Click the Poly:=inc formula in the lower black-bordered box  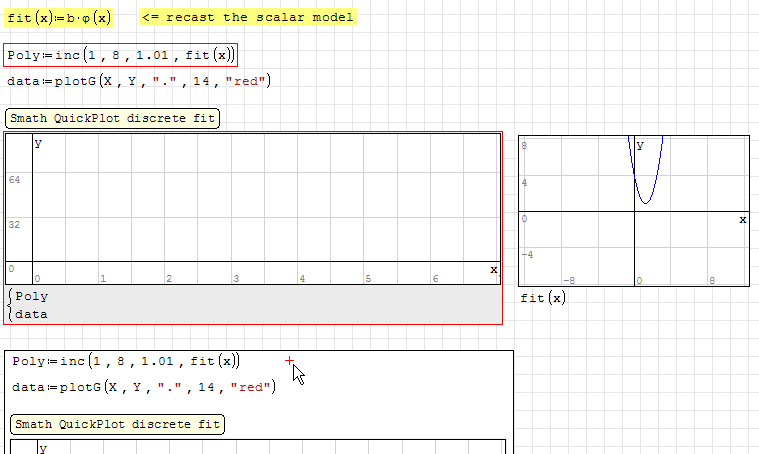[x=126, y=361]
